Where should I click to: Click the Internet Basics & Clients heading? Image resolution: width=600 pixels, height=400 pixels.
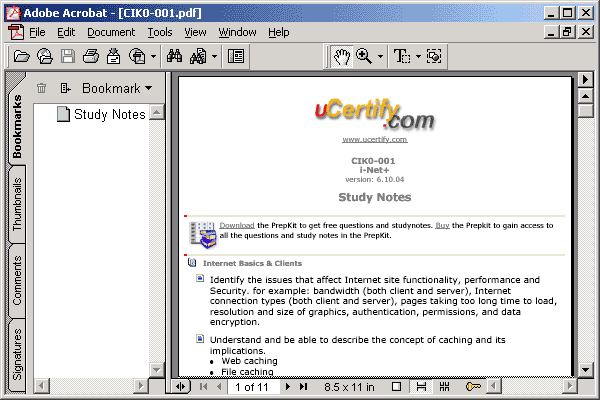(252, 263)
